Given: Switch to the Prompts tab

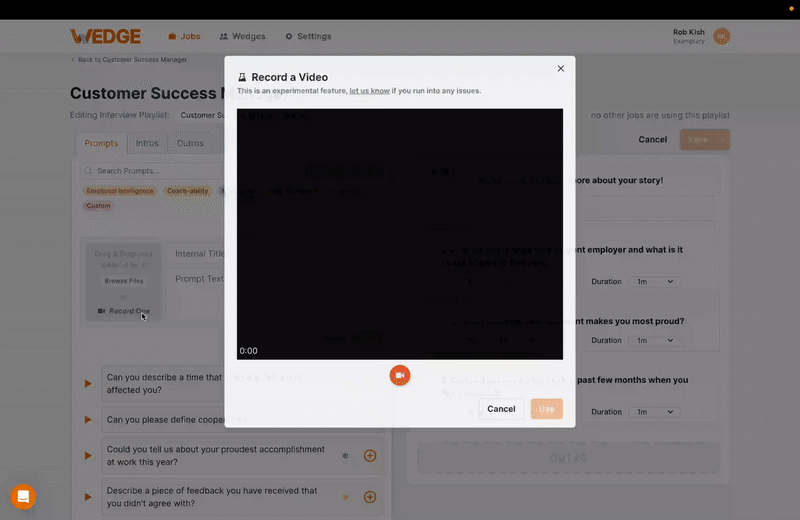Looking at the screenshot, I should [101, 143].
